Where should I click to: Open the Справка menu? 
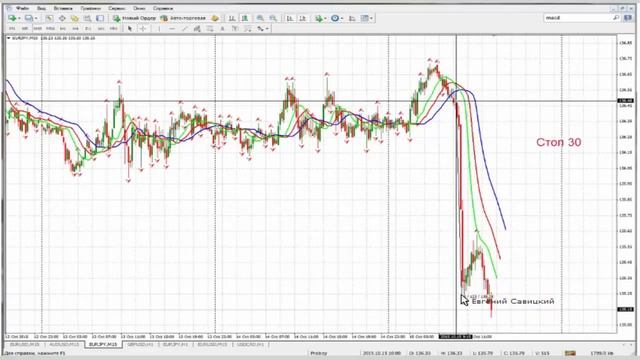pyautogui.click(x=163, y=8)
